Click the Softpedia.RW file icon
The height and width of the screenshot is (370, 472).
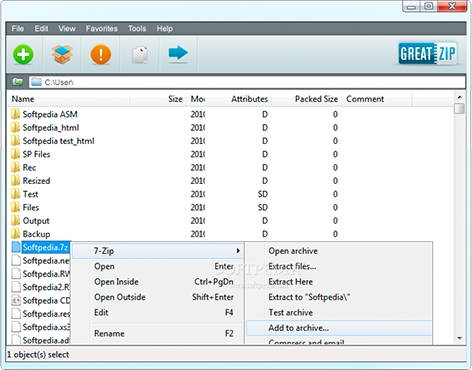[16, 274]
